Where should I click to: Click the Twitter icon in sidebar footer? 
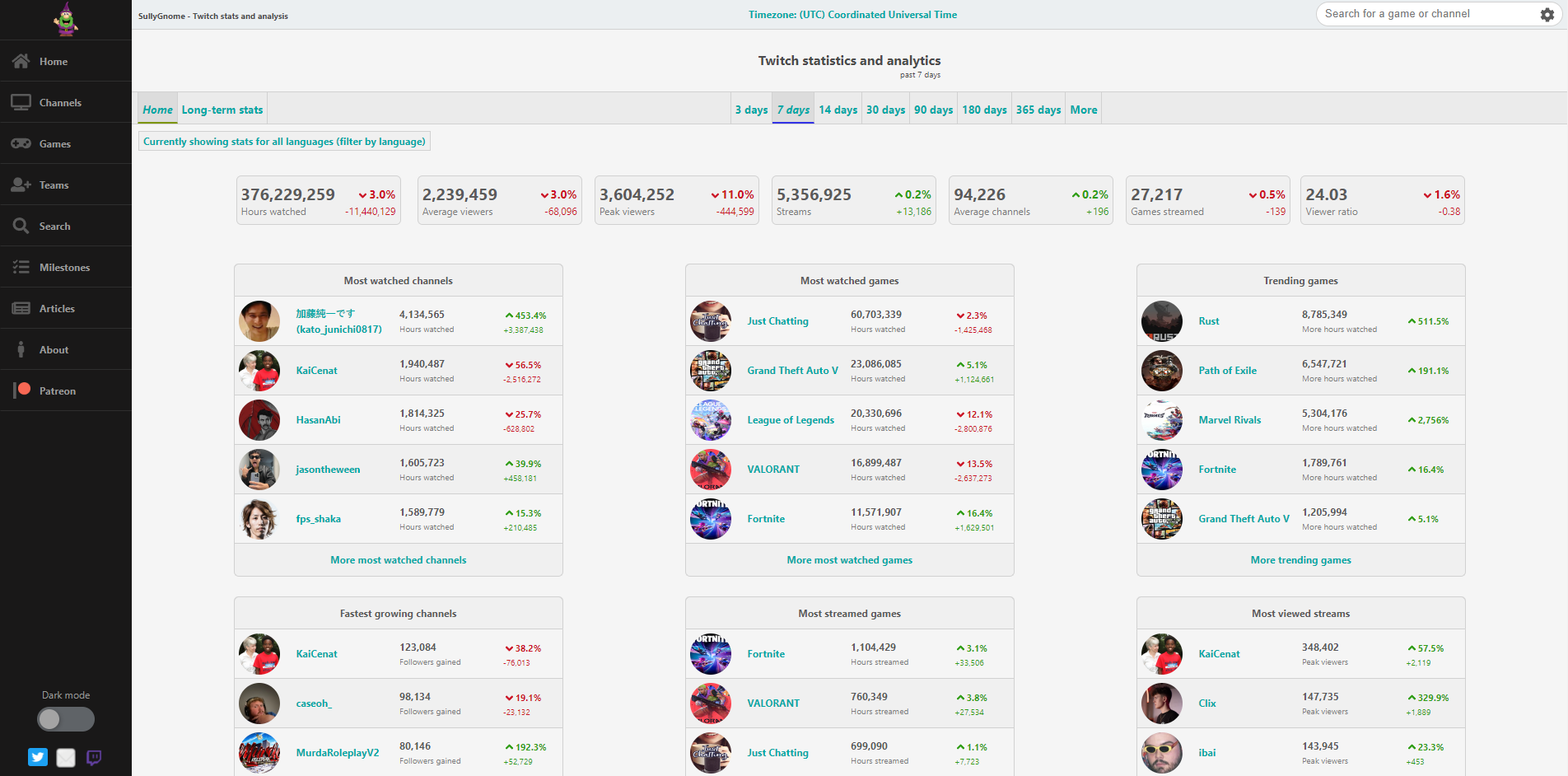tap(38, 757)
